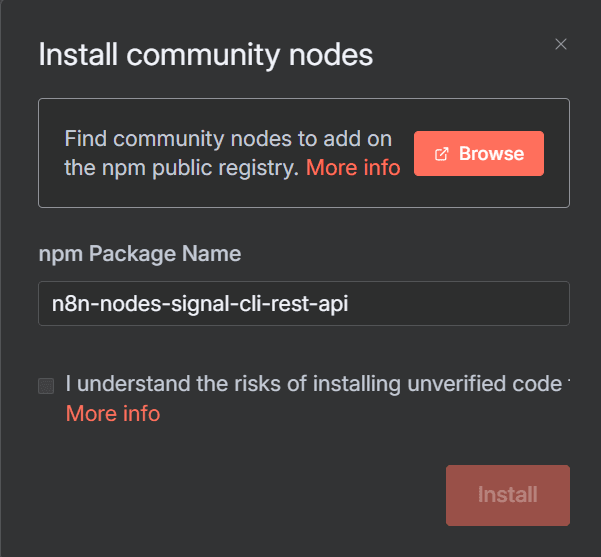The width and height of the screenshot is (601, 557).
Task: Open More info link about npm registry
Action: coord(353,168)
